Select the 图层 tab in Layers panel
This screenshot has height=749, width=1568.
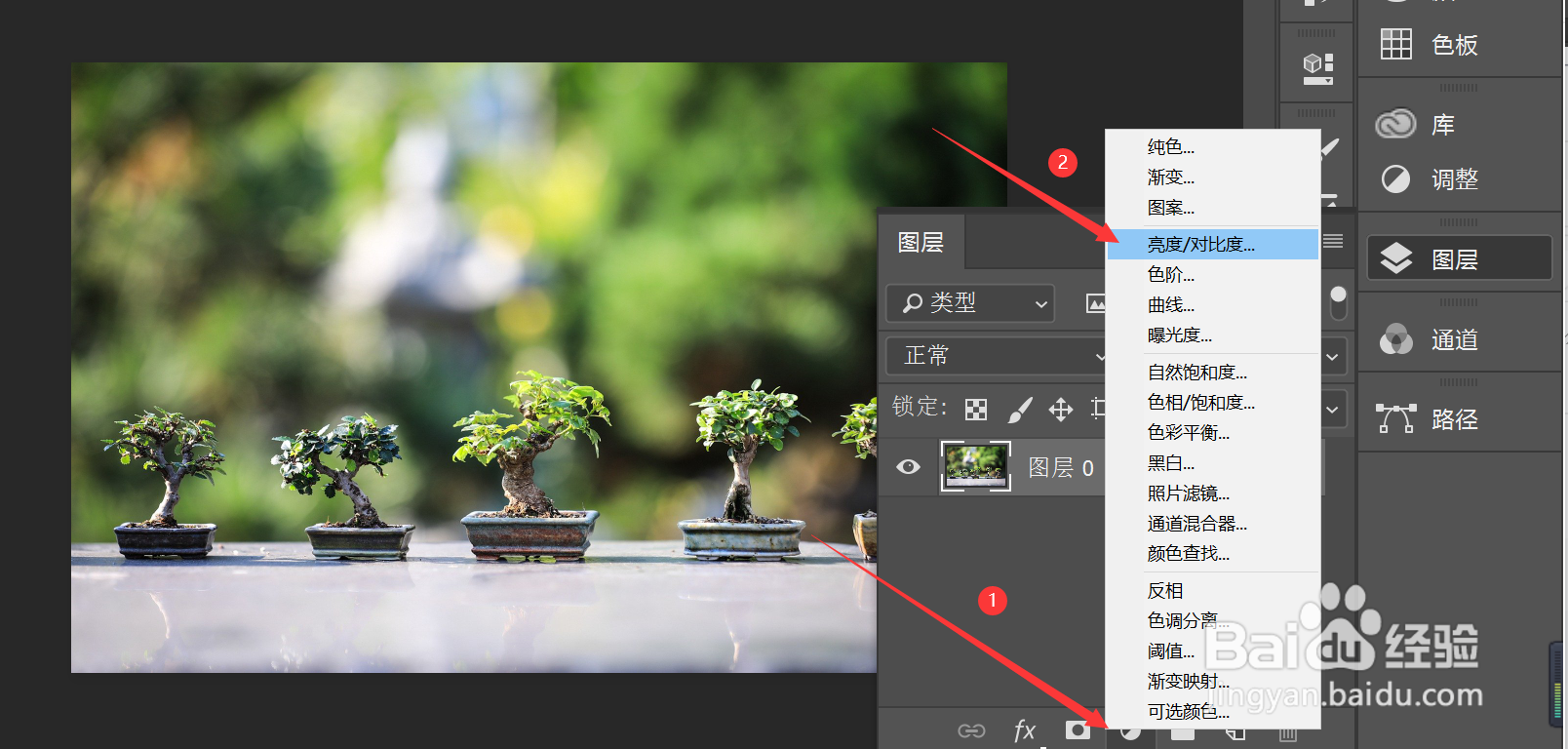click(921, 242)
